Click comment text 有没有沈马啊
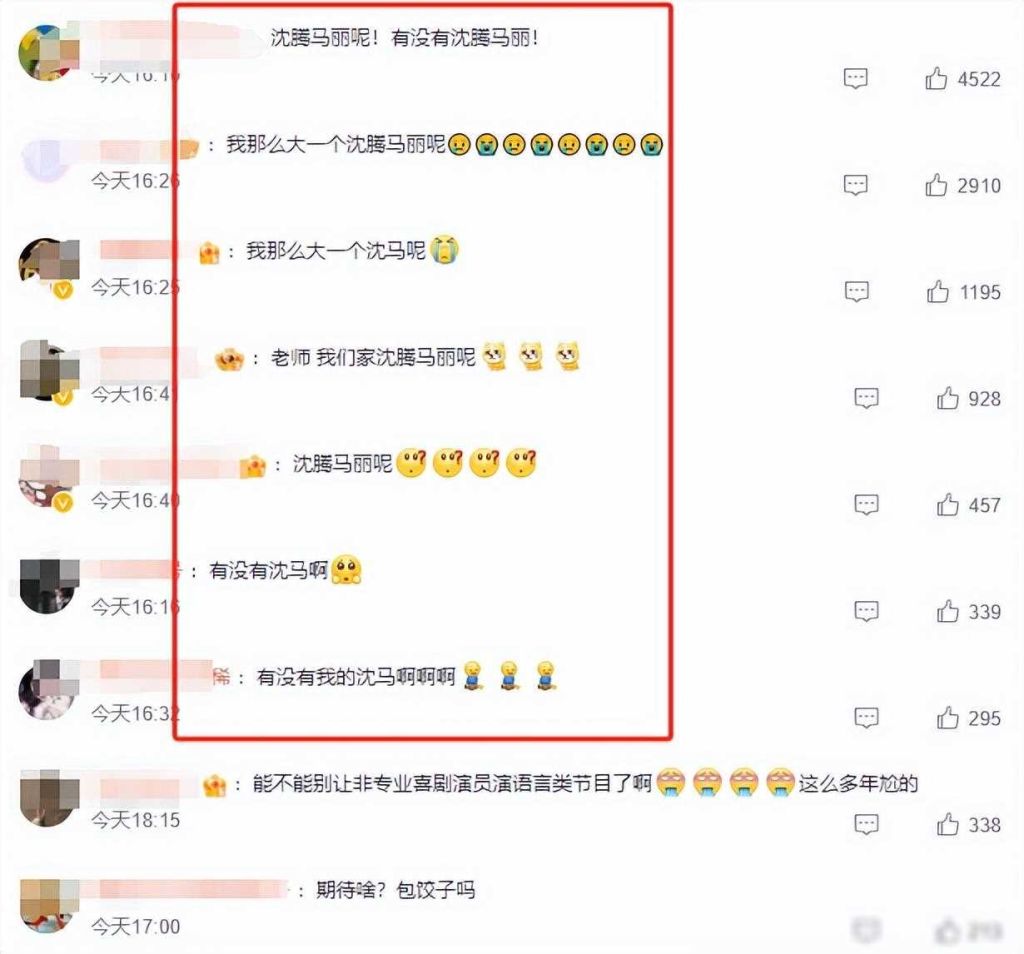Screen dimensions: 1024x954 tap(268, 570)
